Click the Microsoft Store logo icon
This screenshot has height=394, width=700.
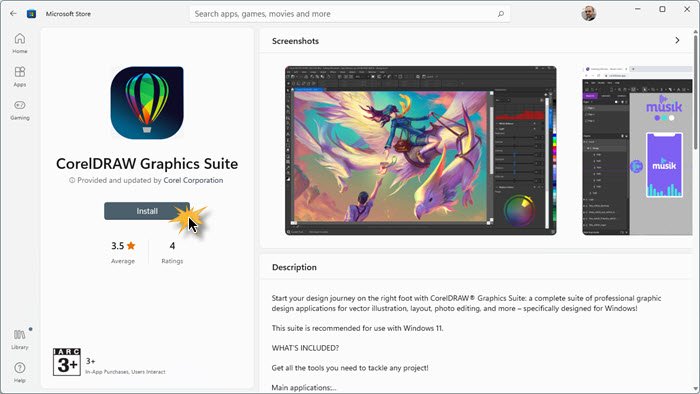point(31,14)
